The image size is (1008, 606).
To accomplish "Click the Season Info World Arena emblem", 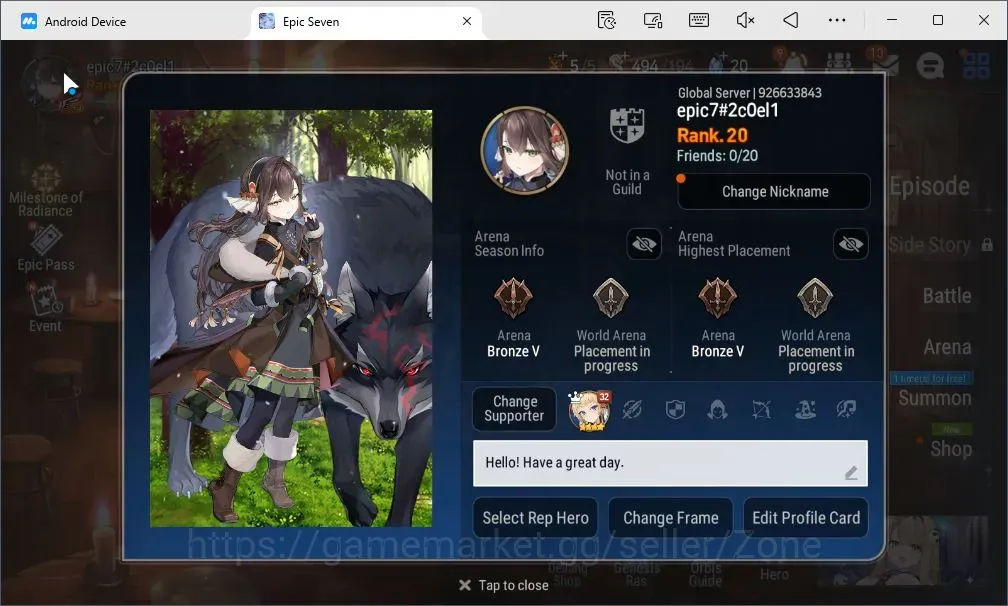I will pyautogui.click(x=611, y=298).
